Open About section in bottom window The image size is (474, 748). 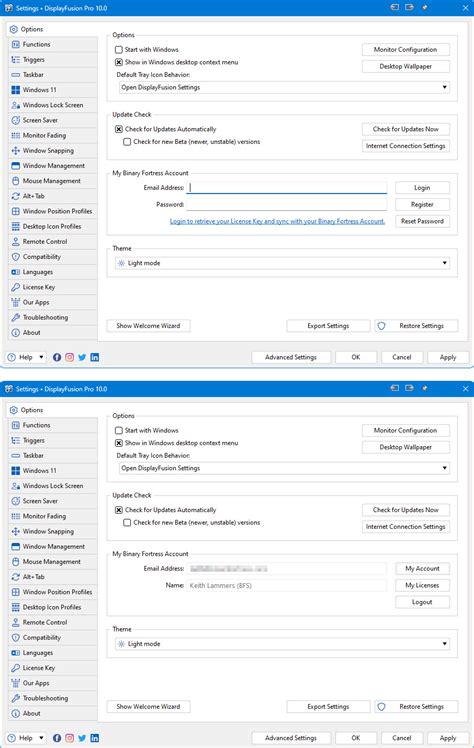(52, 714)
